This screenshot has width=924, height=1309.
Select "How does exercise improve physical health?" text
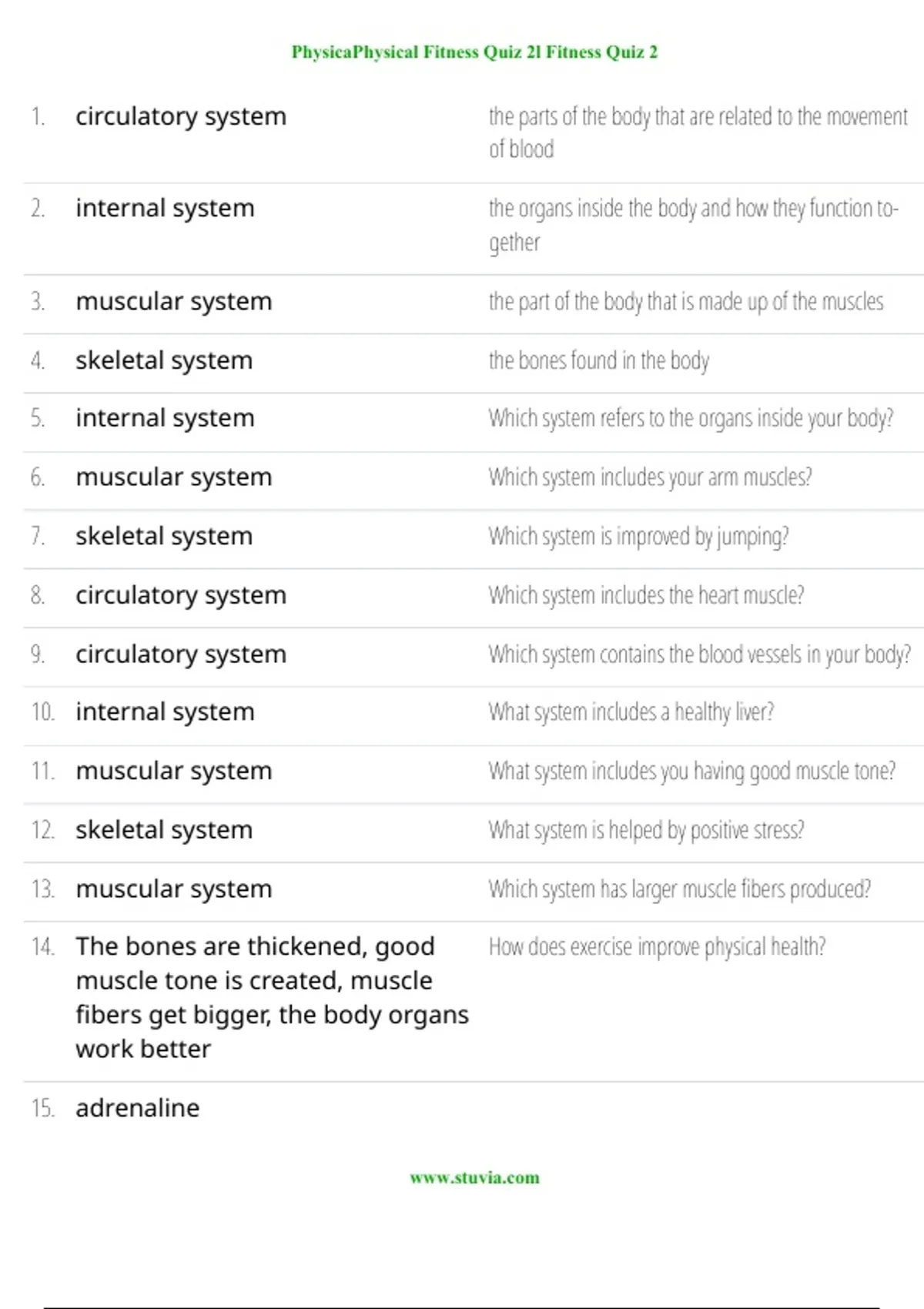pos(657,946)
